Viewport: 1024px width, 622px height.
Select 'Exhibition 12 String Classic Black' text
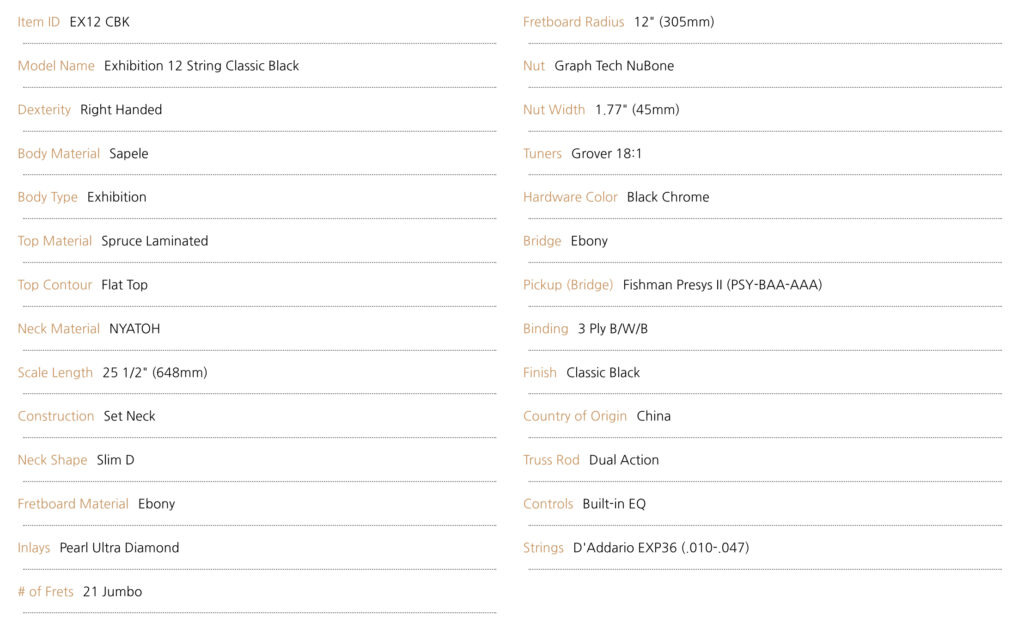[201, 66]
